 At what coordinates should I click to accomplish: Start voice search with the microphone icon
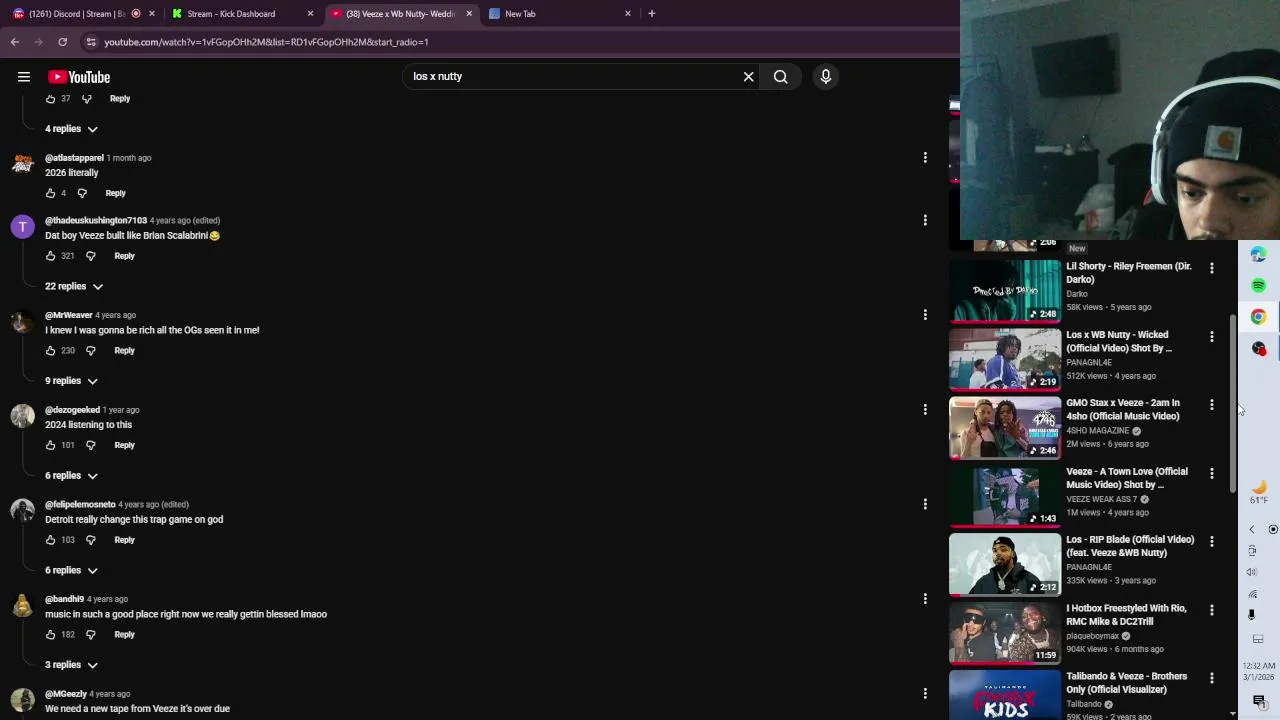click(826, 77)
